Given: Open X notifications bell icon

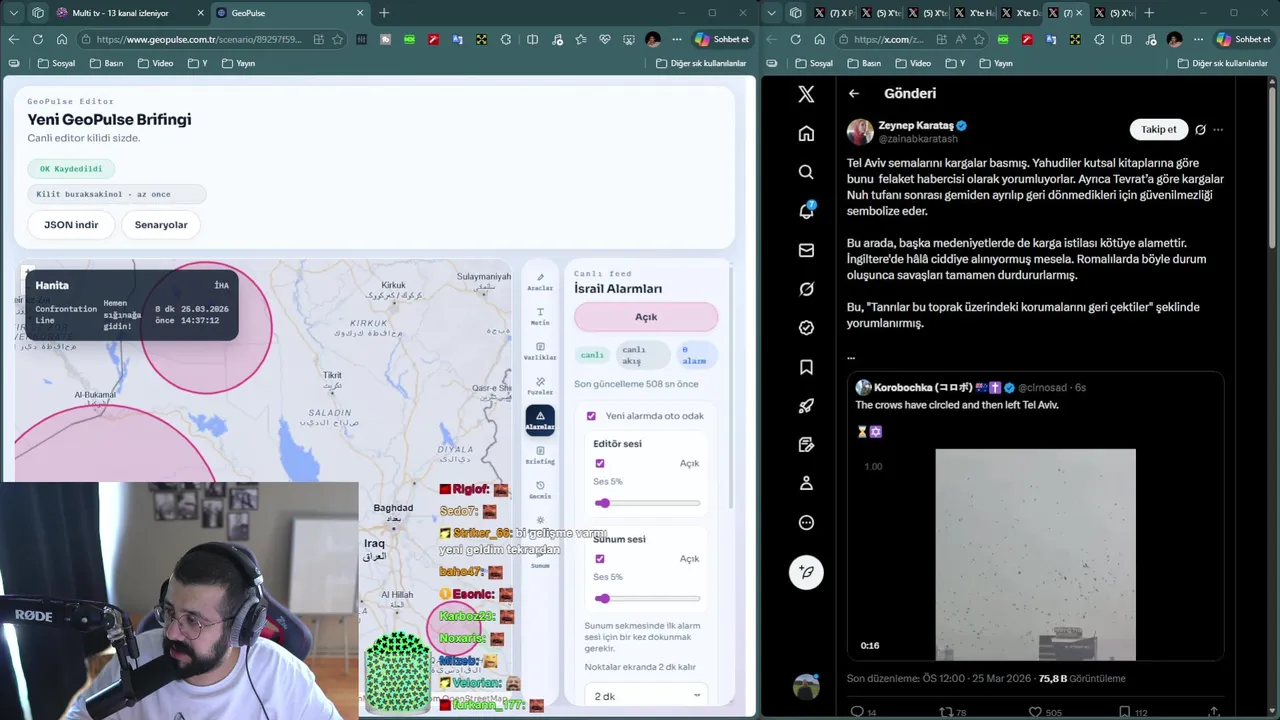Looking at the screenshot, I should click(x=806, y=211).
